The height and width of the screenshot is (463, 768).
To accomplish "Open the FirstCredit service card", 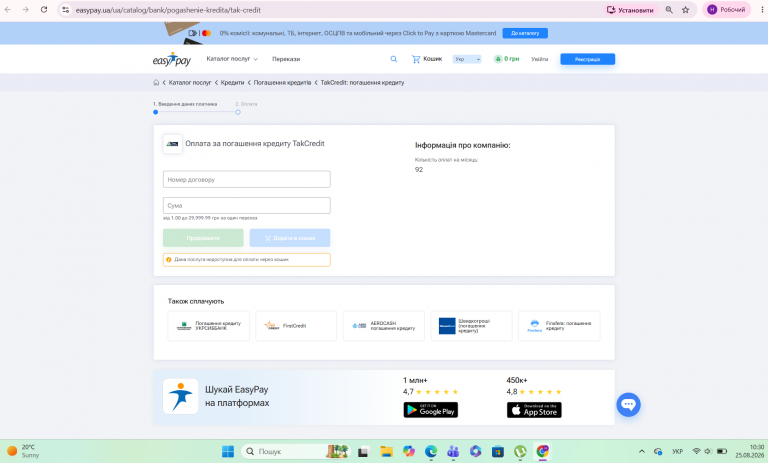I will [296, 326].
